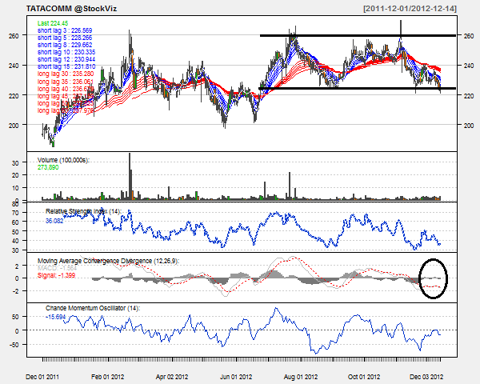
Task: Click the 'short lag 8 : 229.662' legend line
Action: point(65,45)
